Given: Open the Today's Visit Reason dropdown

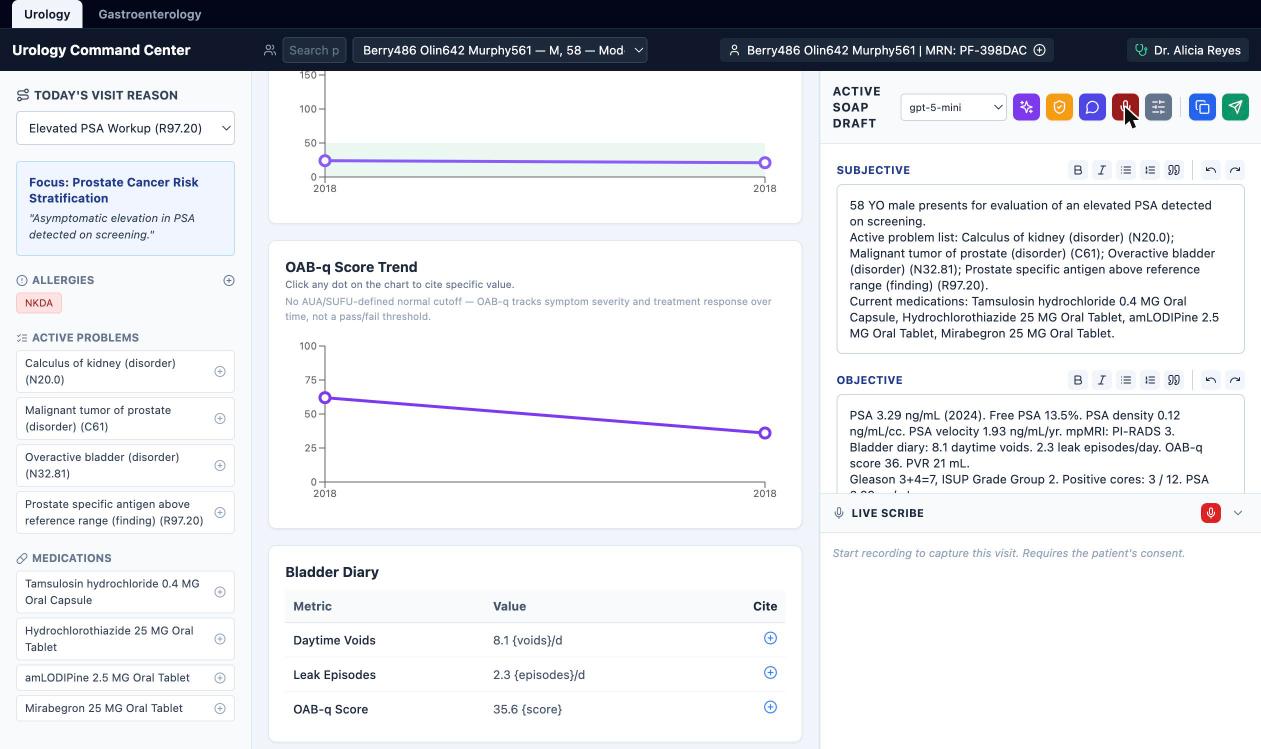Looking at the screenshot, I should tap(125, 128).
